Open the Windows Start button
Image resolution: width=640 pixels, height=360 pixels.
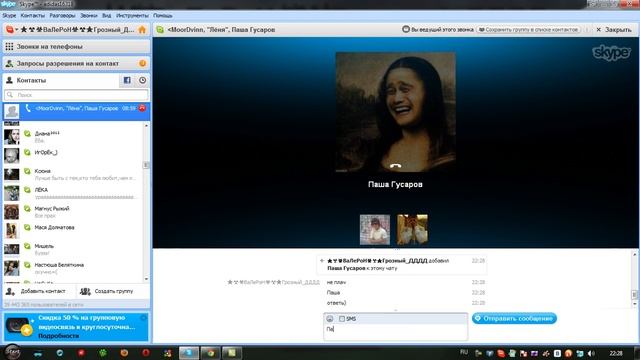(12, 352)
